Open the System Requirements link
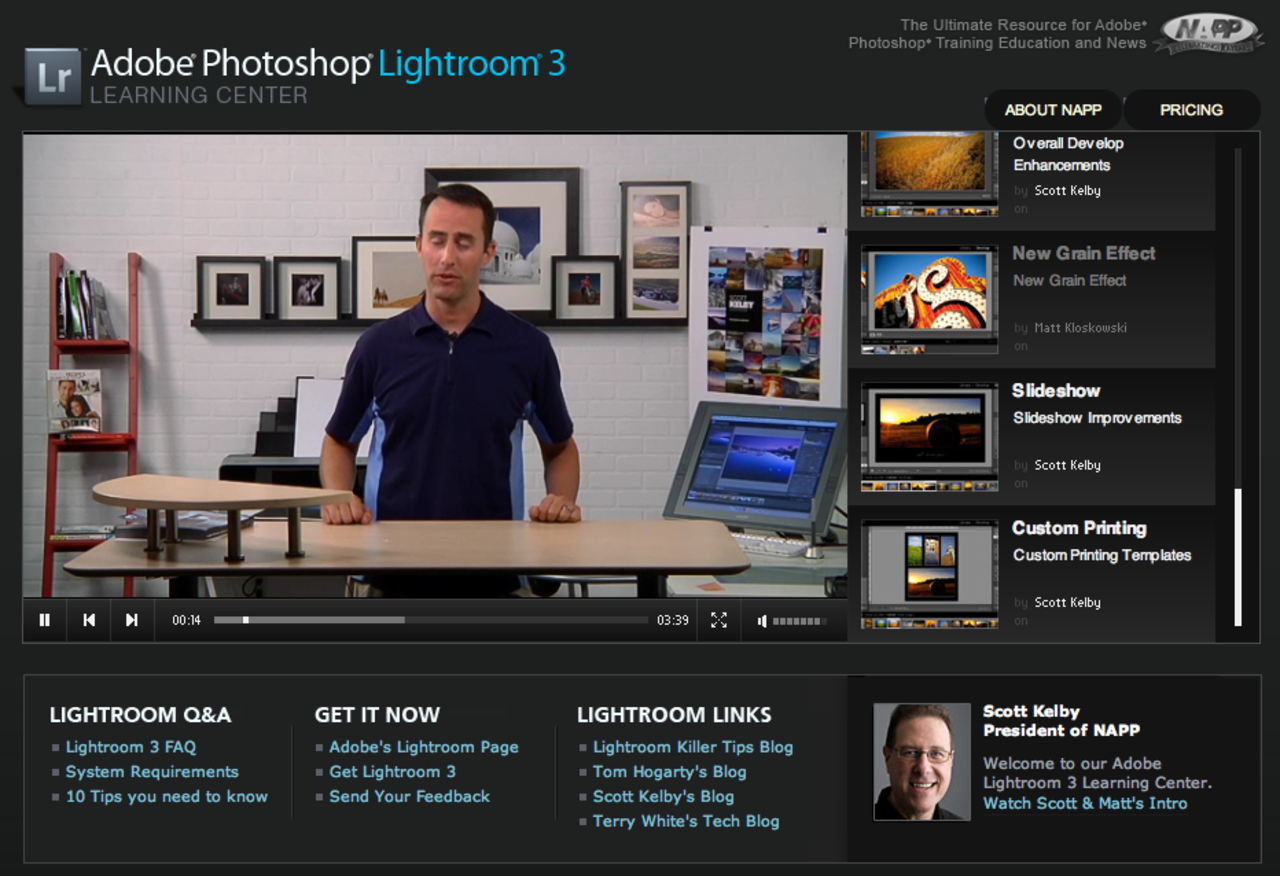This screenshot has height=876, width=1280. [152, 772]
